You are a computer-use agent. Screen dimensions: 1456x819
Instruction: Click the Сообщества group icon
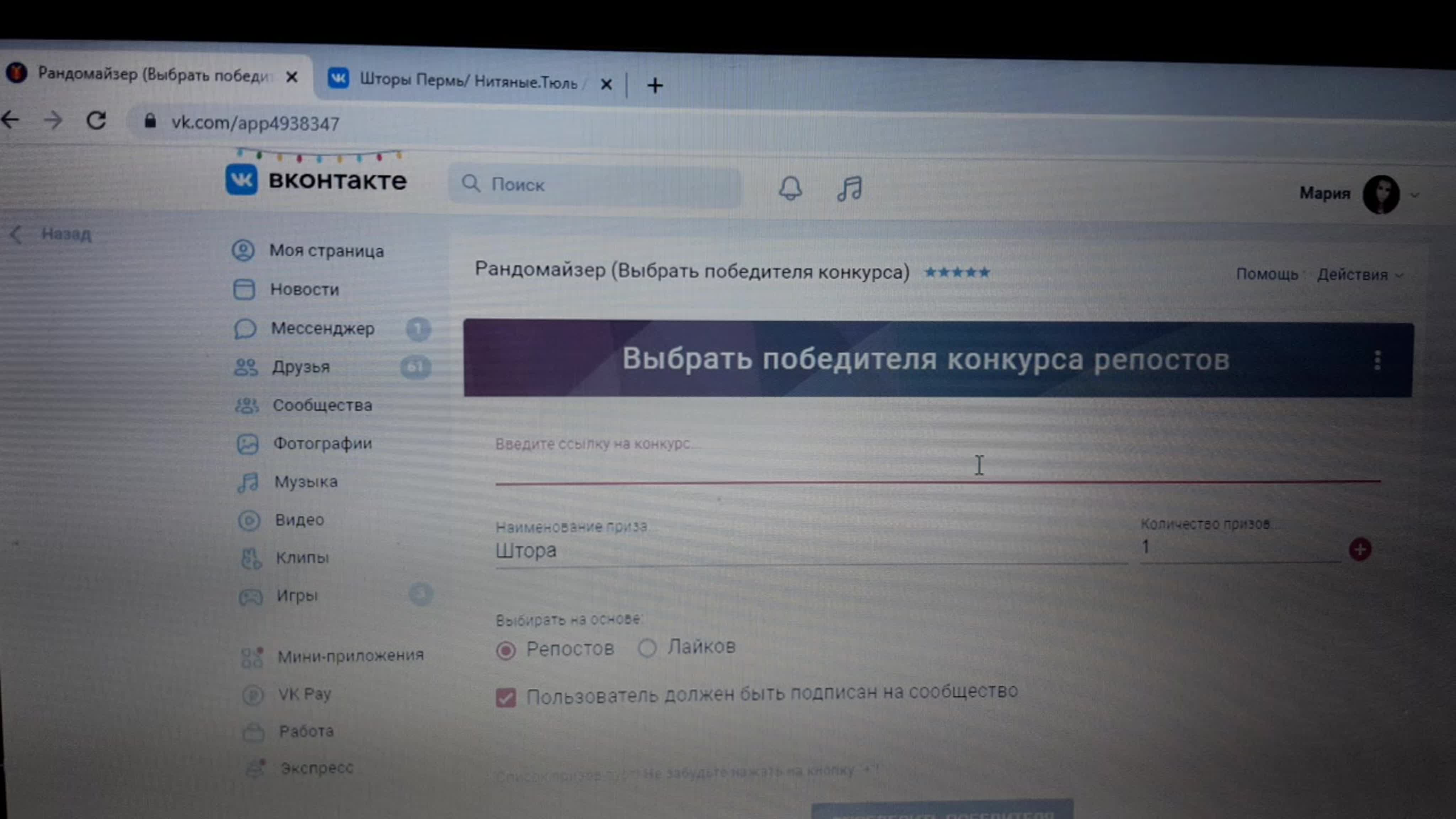(x=247, y=405)
